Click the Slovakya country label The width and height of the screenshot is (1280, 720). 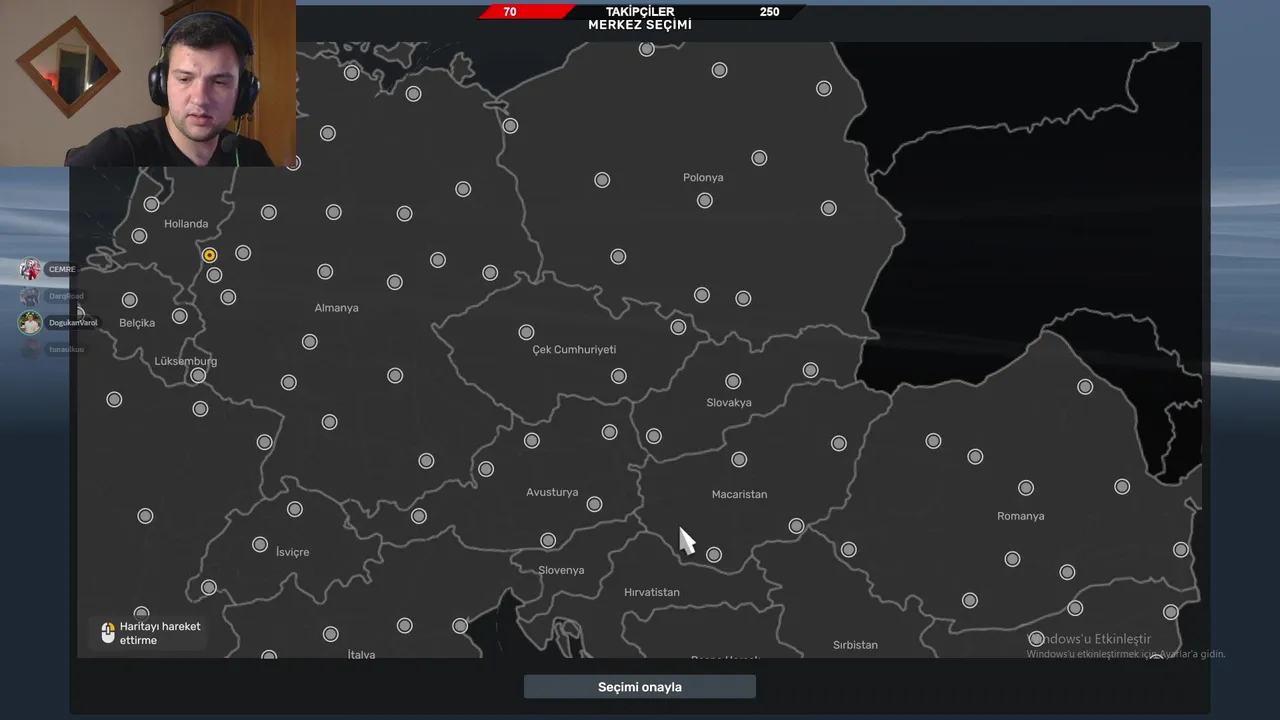point(729,403)
